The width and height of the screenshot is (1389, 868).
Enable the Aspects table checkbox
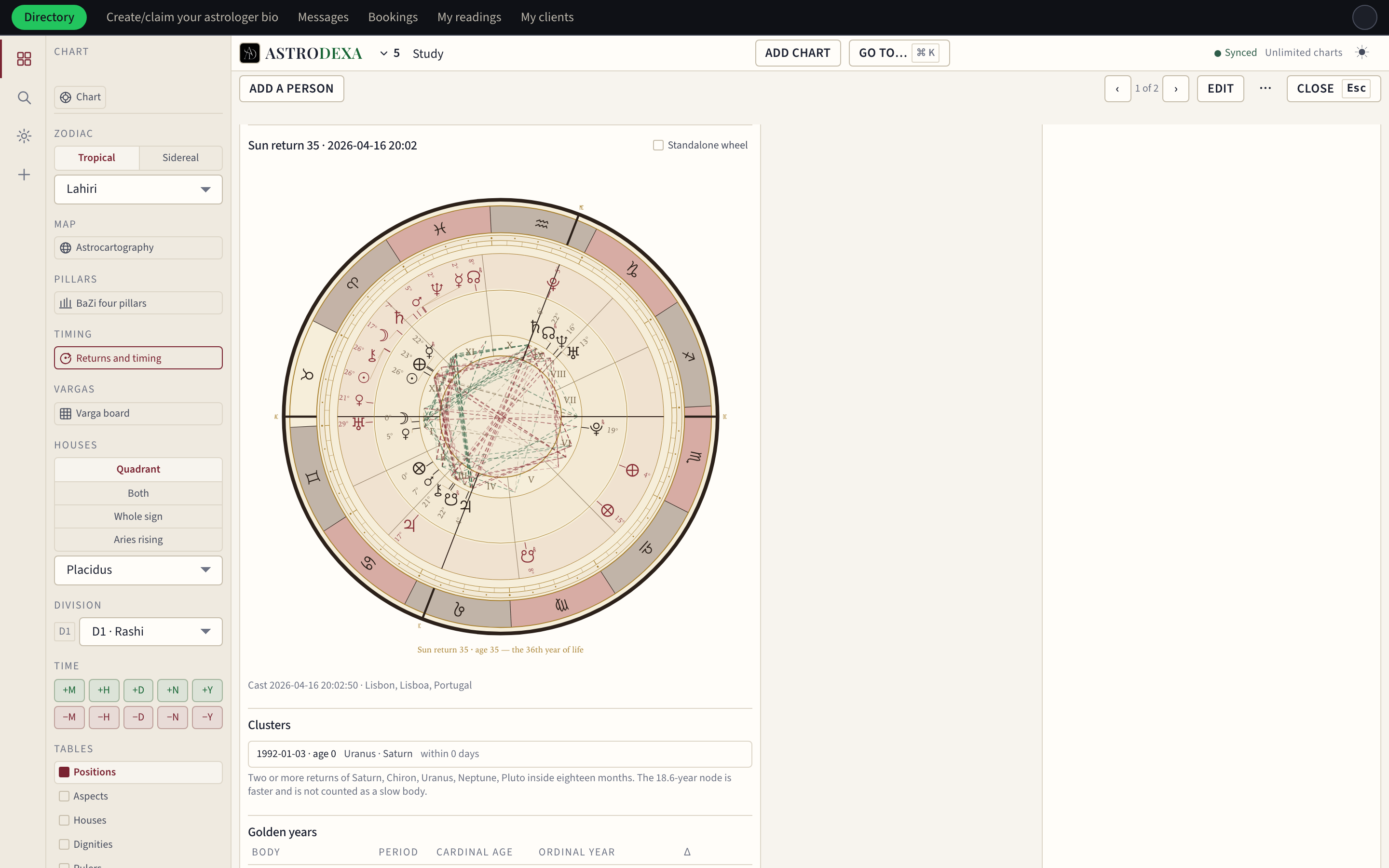pyautogui.click(x=64, y=796)
